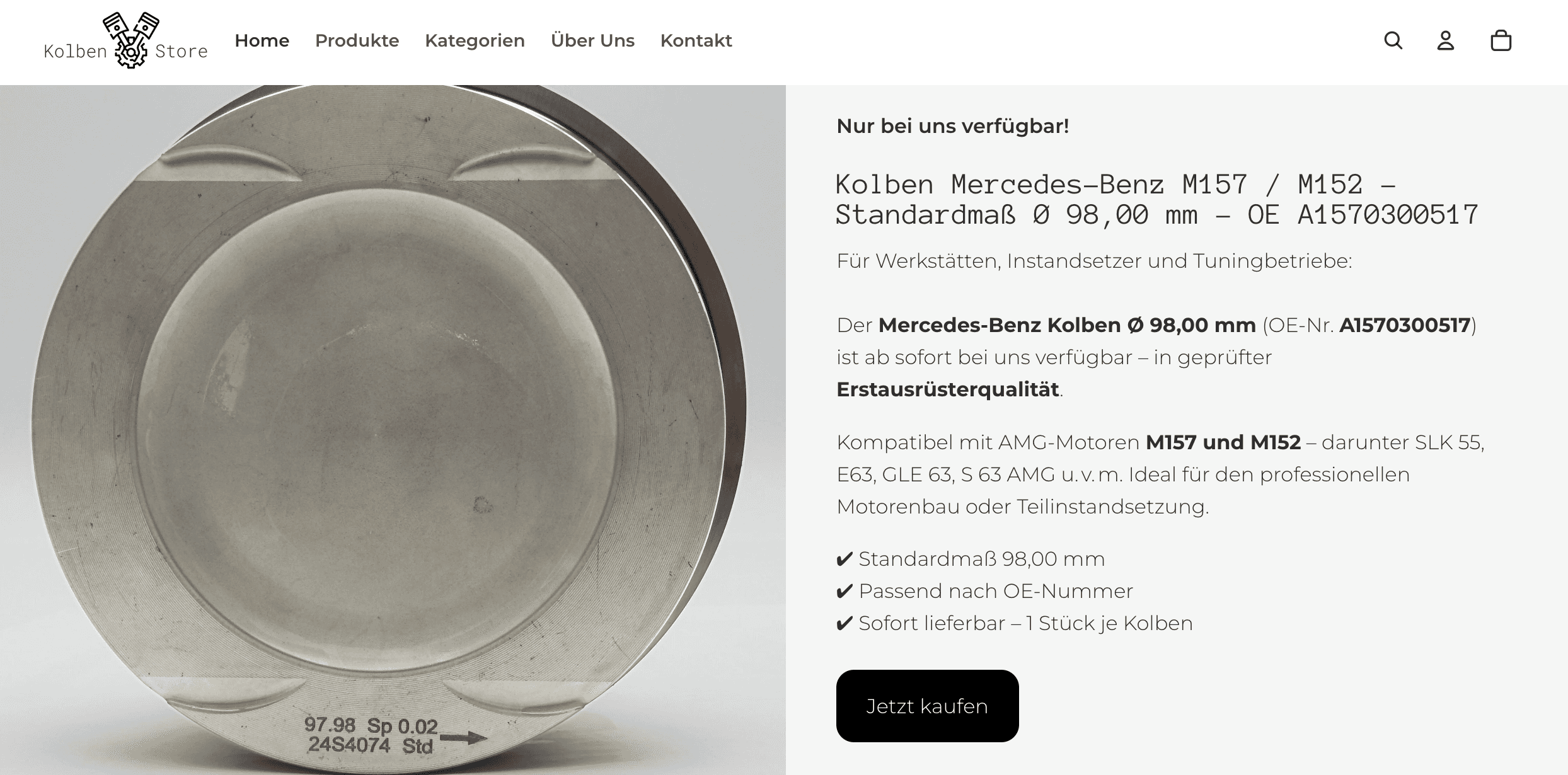
Task: Select Kategorien in the navigation
Action: pyautogui.click(x=475, y=41)
